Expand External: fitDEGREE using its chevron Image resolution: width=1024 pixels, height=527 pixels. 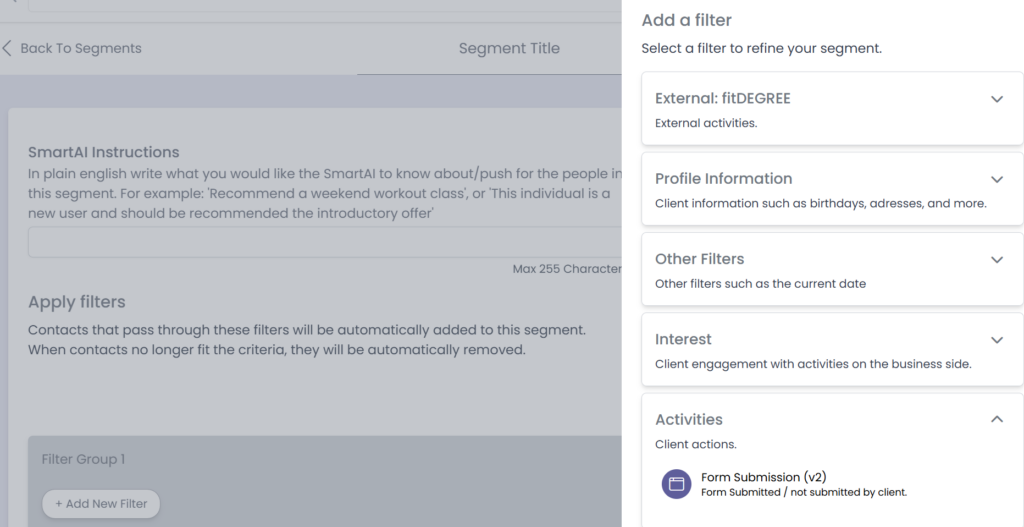[x=996, y=99]
